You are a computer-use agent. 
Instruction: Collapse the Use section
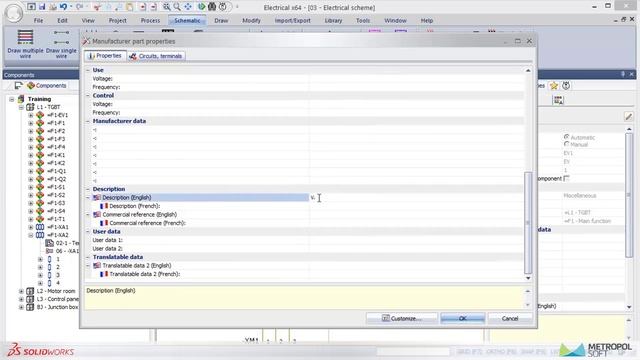(88, 70)
